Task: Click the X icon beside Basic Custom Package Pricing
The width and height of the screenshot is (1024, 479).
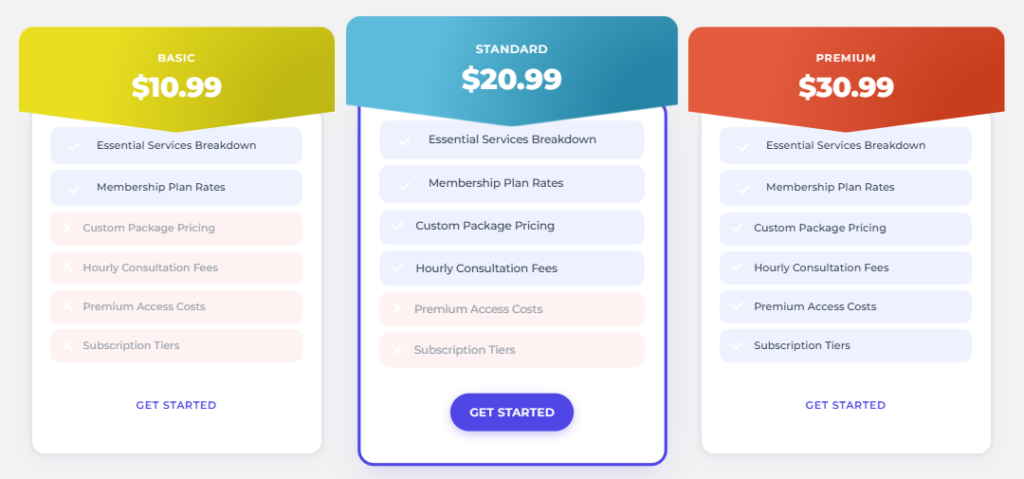Action: (x=67, y=227)
